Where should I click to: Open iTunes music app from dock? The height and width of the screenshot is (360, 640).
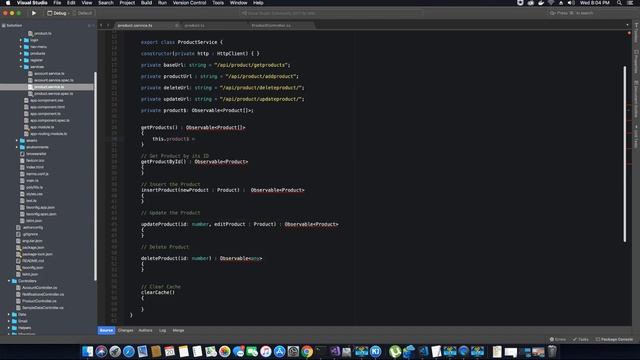pyautogui.click(x=266, y=351)
